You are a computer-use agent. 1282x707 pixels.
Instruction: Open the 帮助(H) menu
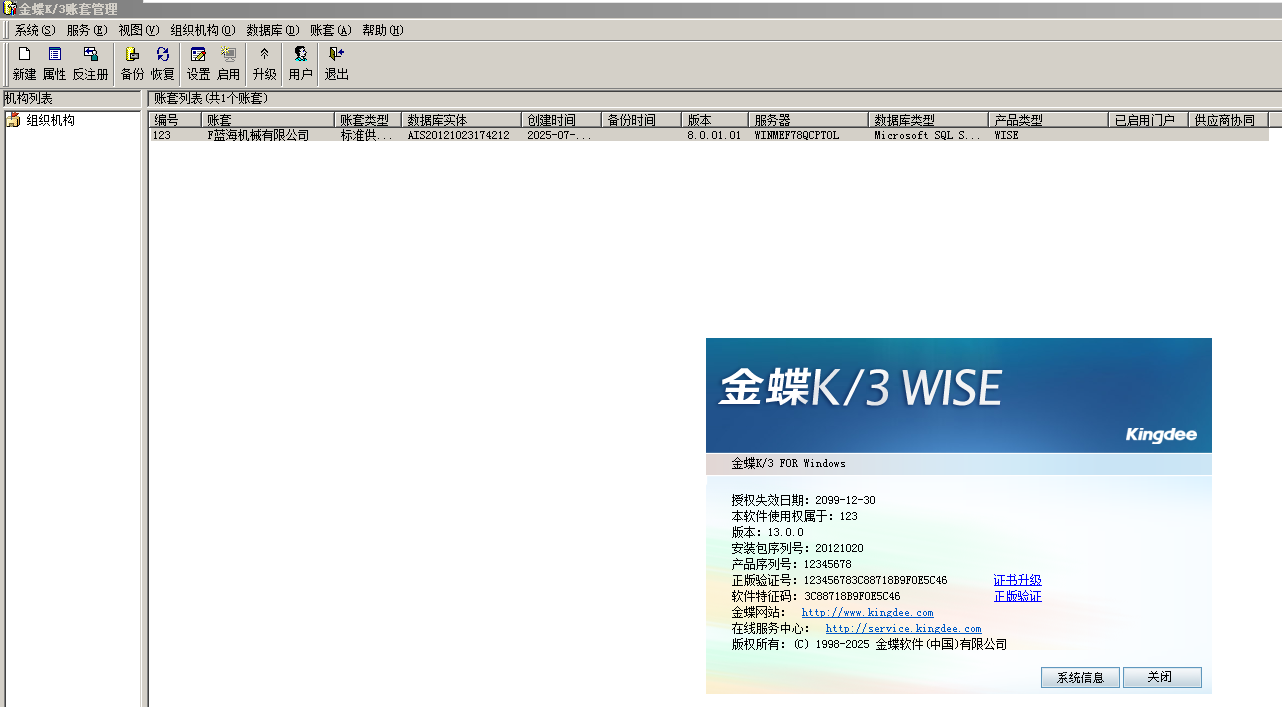tap(382, 30)
